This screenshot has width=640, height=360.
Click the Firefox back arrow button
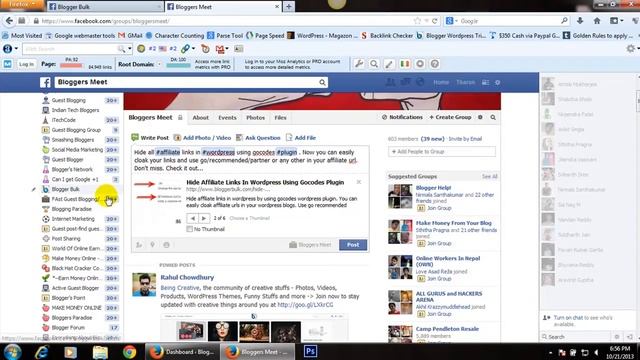[x=9, y=21]
